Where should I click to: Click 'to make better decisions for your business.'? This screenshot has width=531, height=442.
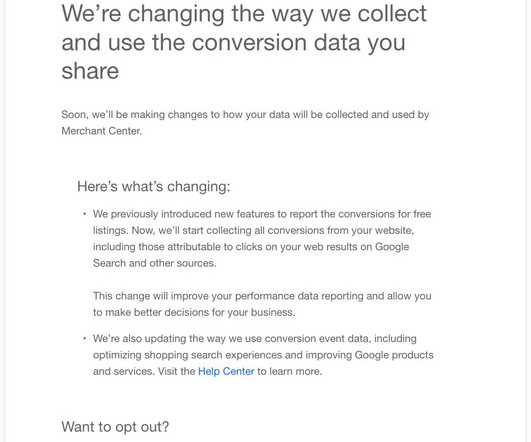click(194, 312)
